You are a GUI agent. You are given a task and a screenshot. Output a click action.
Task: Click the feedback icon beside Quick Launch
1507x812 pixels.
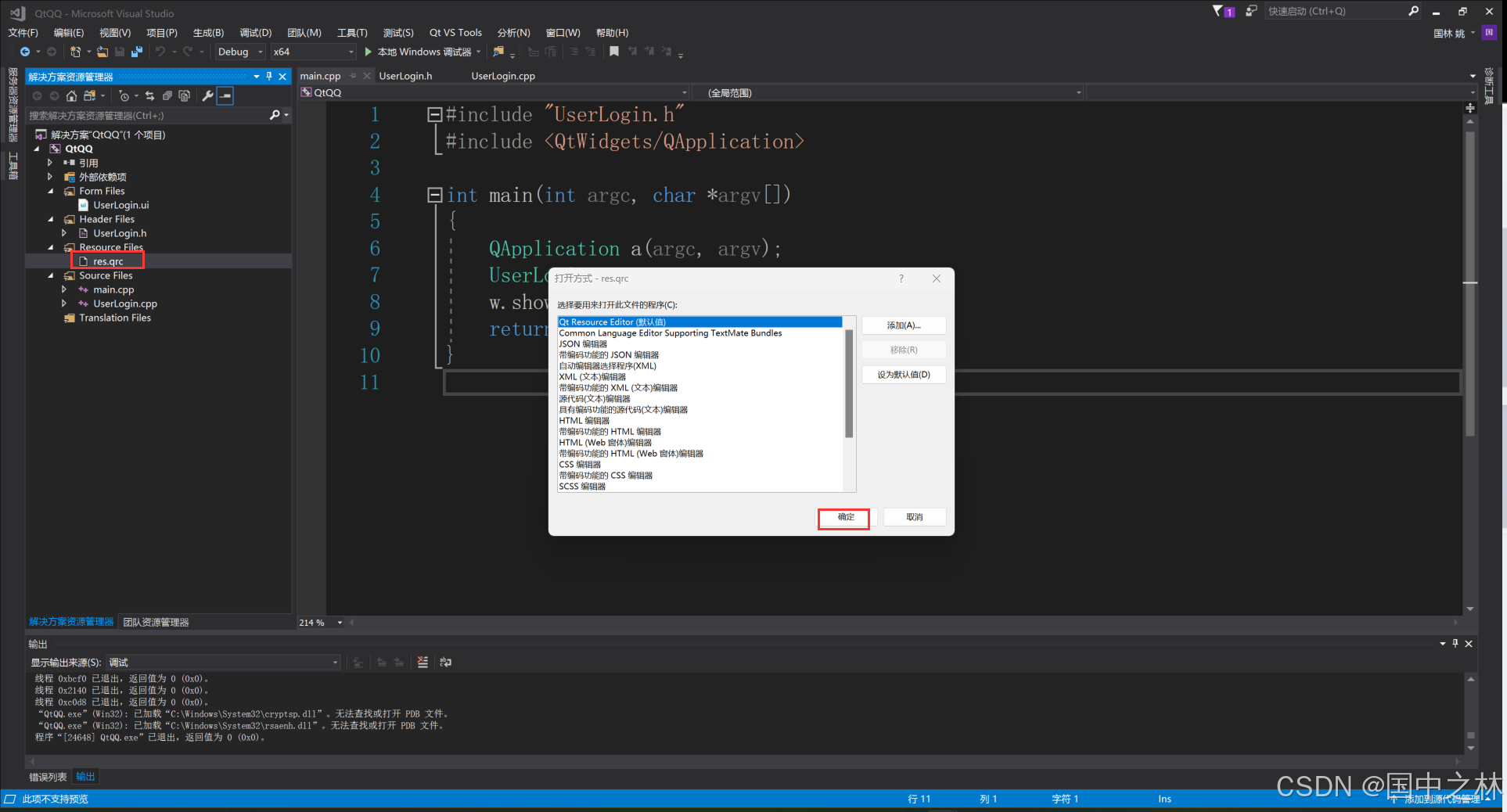tap(1251, 11)
